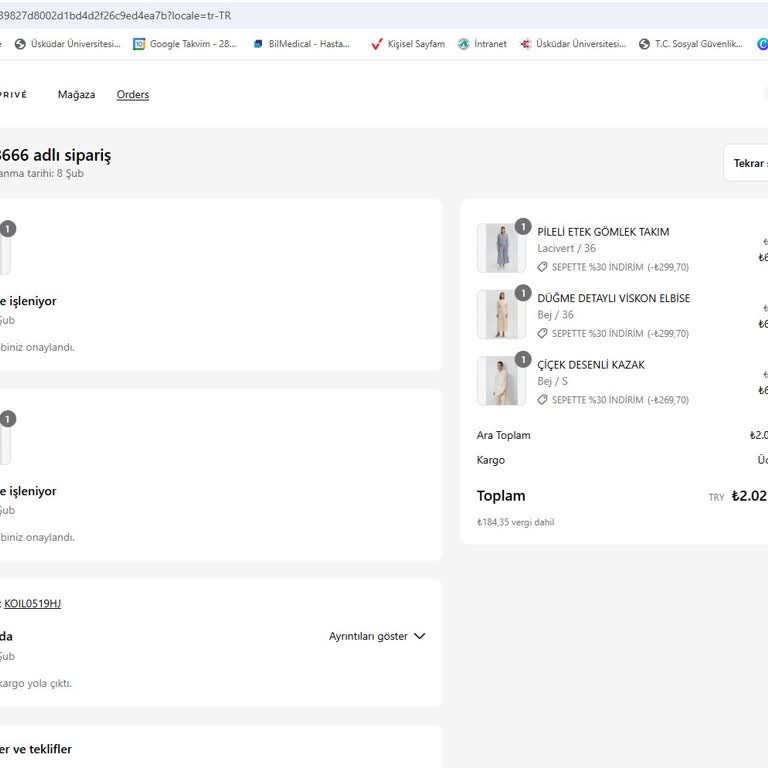768x768 pixels.
Task: Click the Lacivert / 36 variant text
Action: (x=566, y=248)
